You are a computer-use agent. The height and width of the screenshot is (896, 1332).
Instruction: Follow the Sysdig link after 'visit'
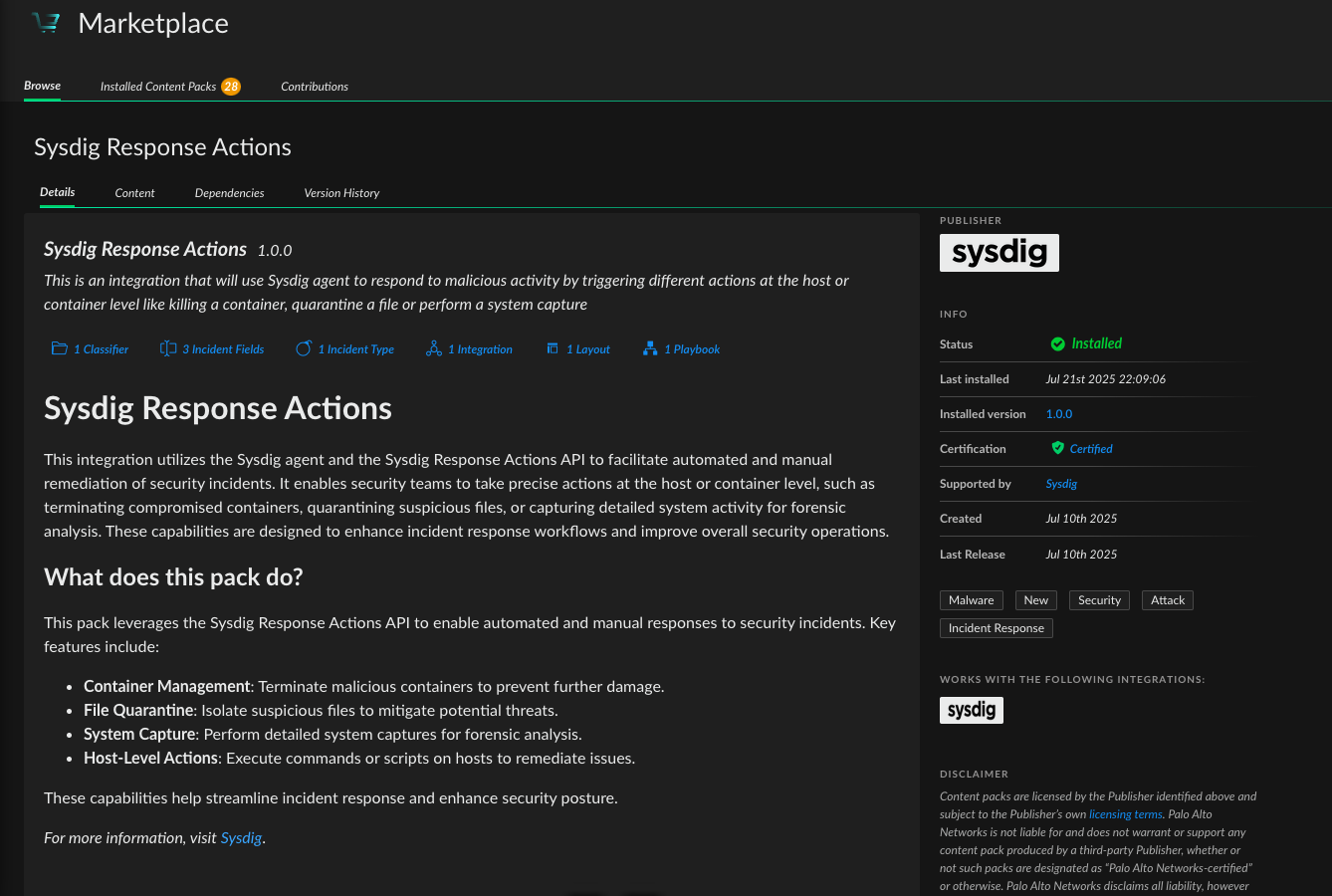point(241,838)
